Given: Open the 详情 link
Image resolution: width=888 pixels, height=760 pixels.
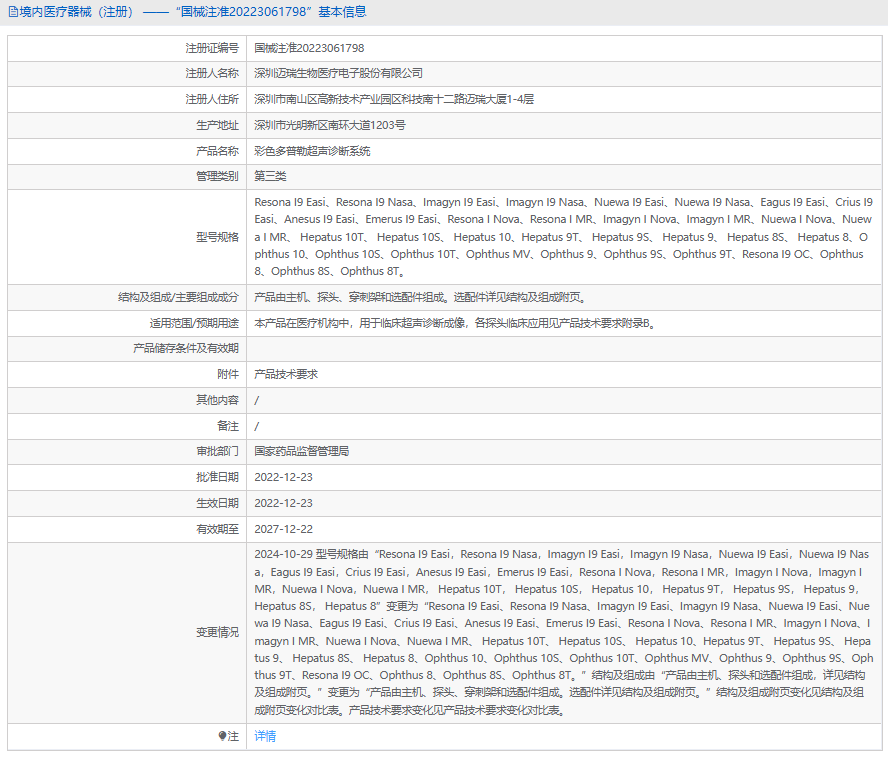Looking at the screenshot, I should pyautogui.click(x=265, y=736).
